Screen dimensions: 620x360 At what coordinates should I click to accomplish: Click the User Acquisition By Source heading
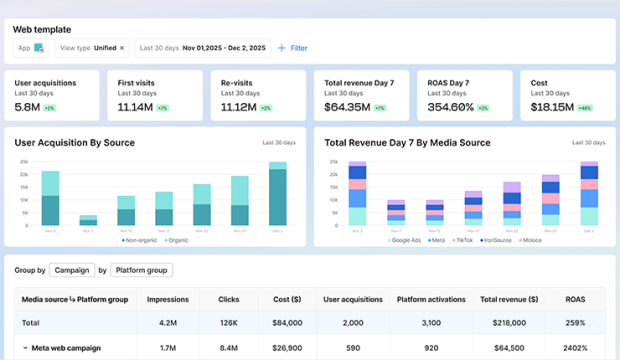click(x=75, y=143)
